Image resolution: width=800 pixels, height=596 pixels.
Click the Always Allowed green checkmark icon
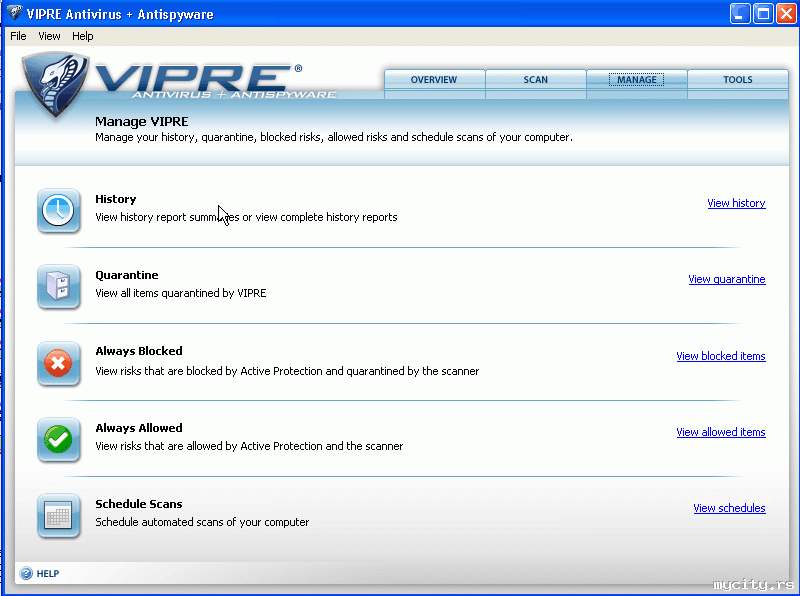tap(59, 439)
